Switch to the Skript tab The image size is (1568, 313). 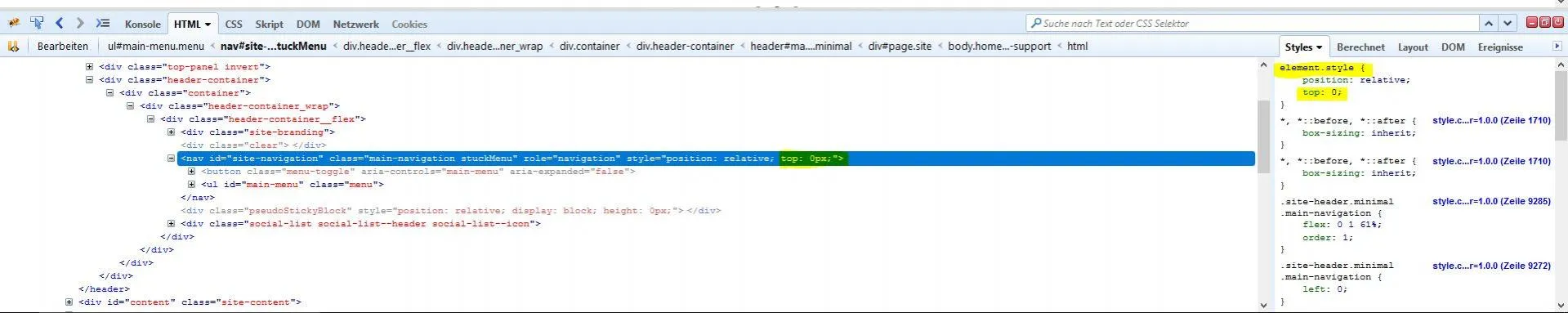click(269, 24)
